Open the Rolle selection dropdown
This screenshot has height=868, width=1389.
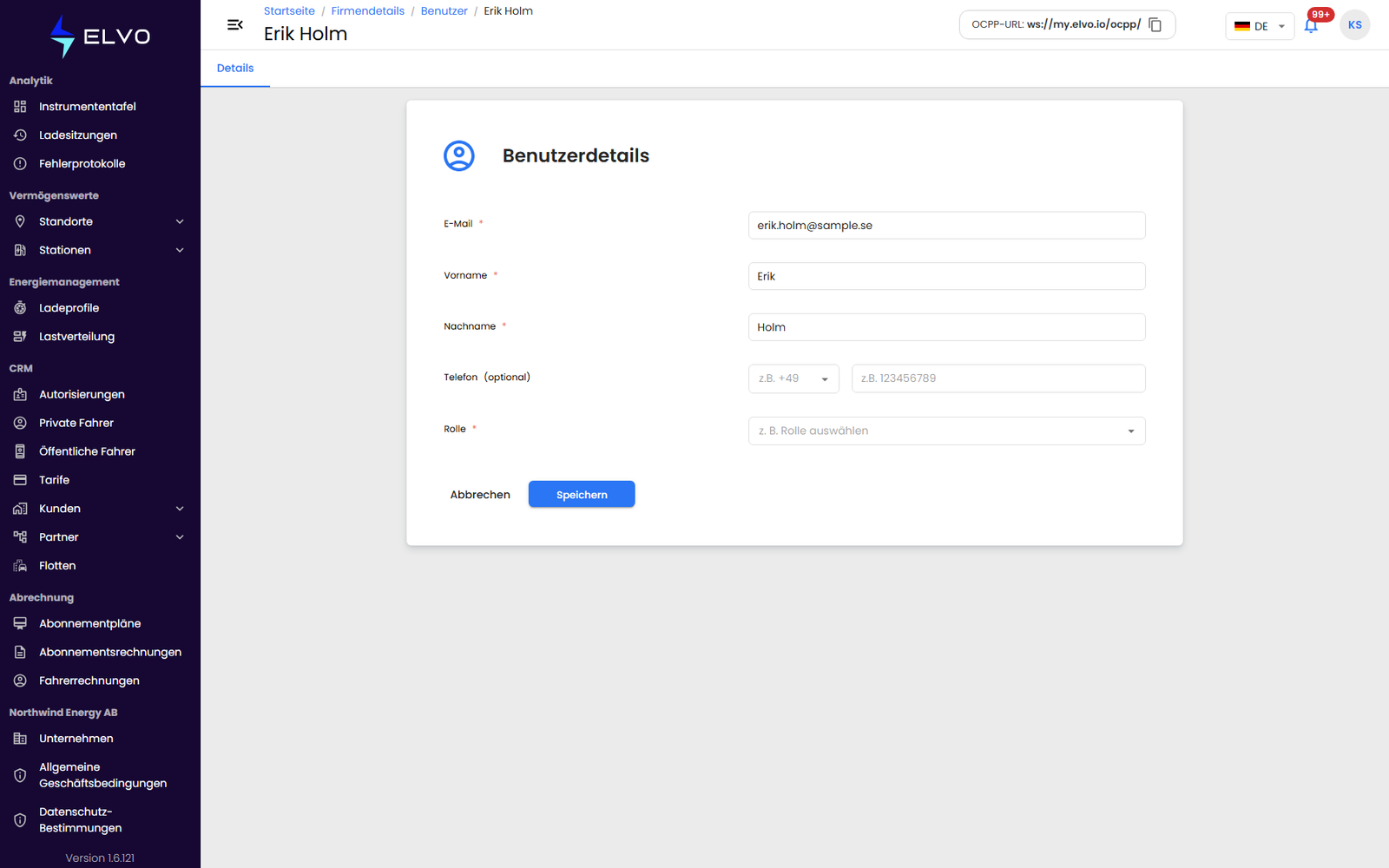pyautogui.click(x=946, y=431)
